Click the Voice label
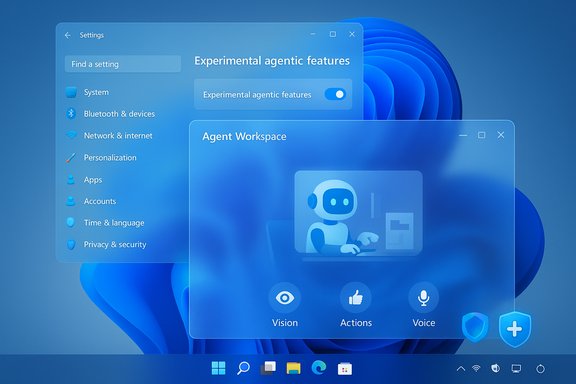The height and width of the screenshot is (384, 576). (424, 323)
